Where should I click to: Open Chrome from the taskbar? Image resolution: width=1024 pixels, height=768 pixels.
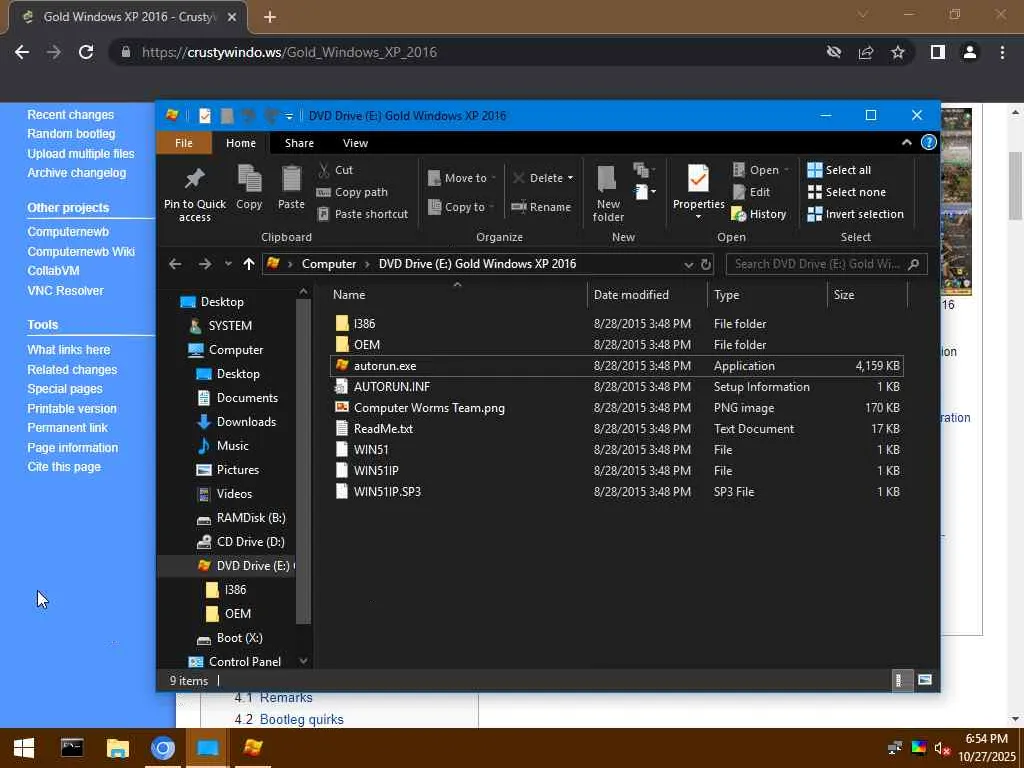(163, 748)
